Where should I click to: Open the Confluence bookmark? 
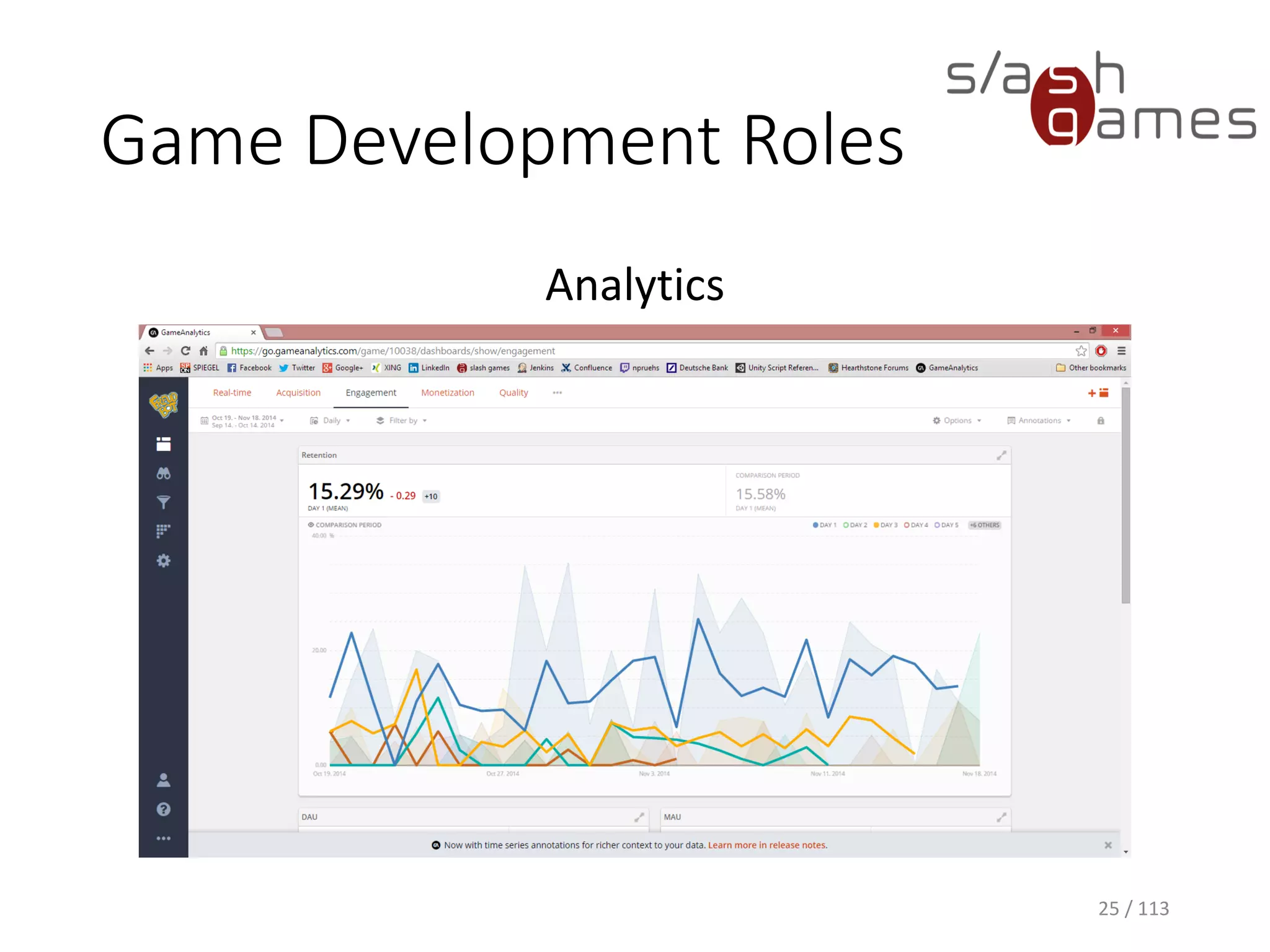coord(587,368)
